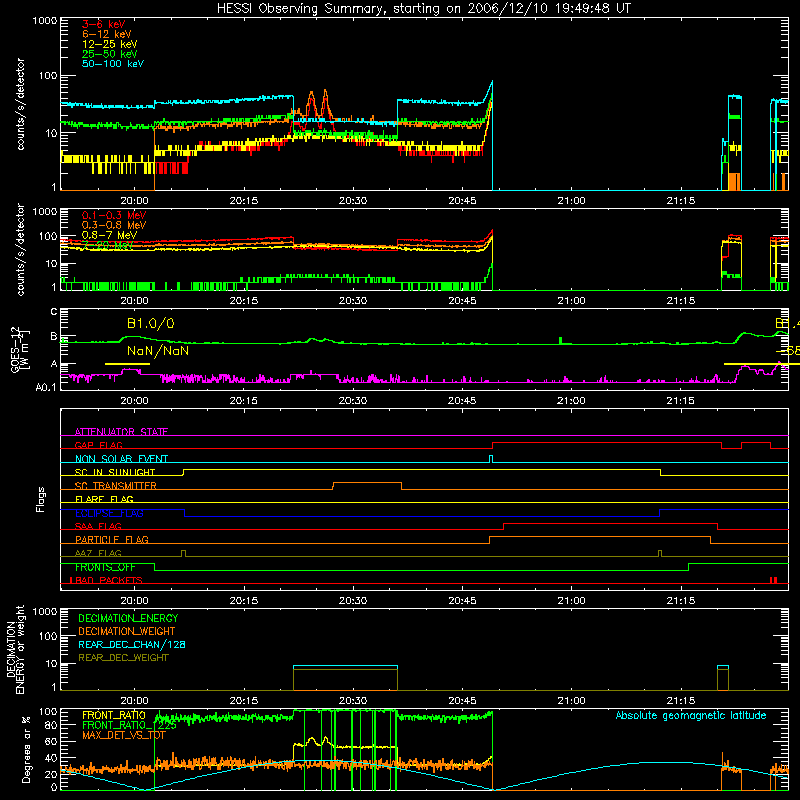The image size is (800, 800).
Task: Click the 0.3-0.8 MeV legend label
Action: [x=114, y=225]
